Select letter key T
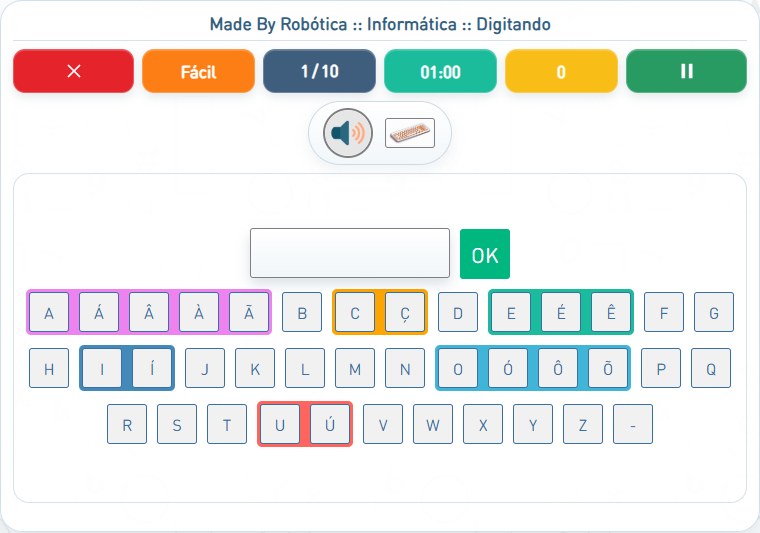The width and height of the screenshot is (760, 533). click(x=227, y=424)
